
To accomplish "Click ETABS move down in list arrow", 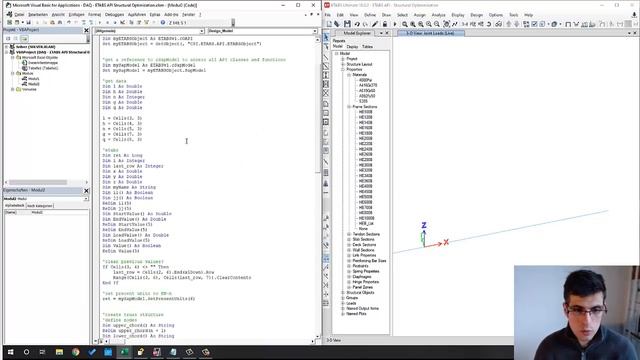I will [516, 24].
